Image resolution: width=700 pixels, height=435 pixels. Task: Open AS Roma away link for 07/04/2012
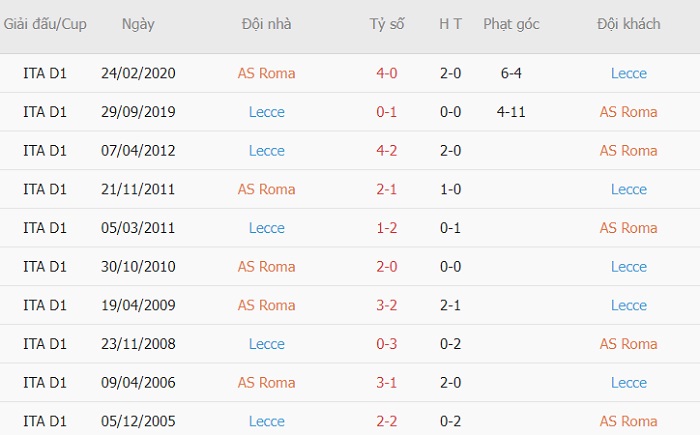point(628,151)
